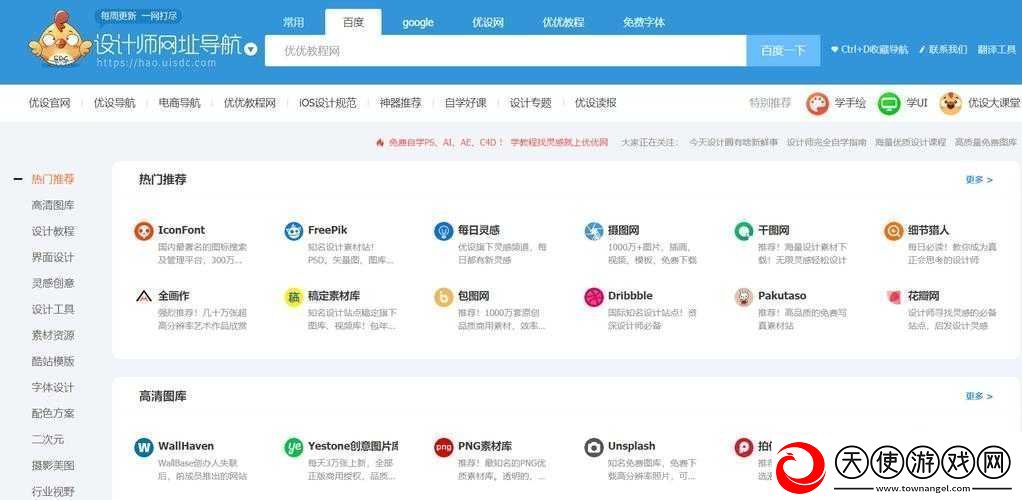The width and height of the screenshot is (1022, 500).
Task: Click the 优设大课堂 mascot icon
Action: 951,103
